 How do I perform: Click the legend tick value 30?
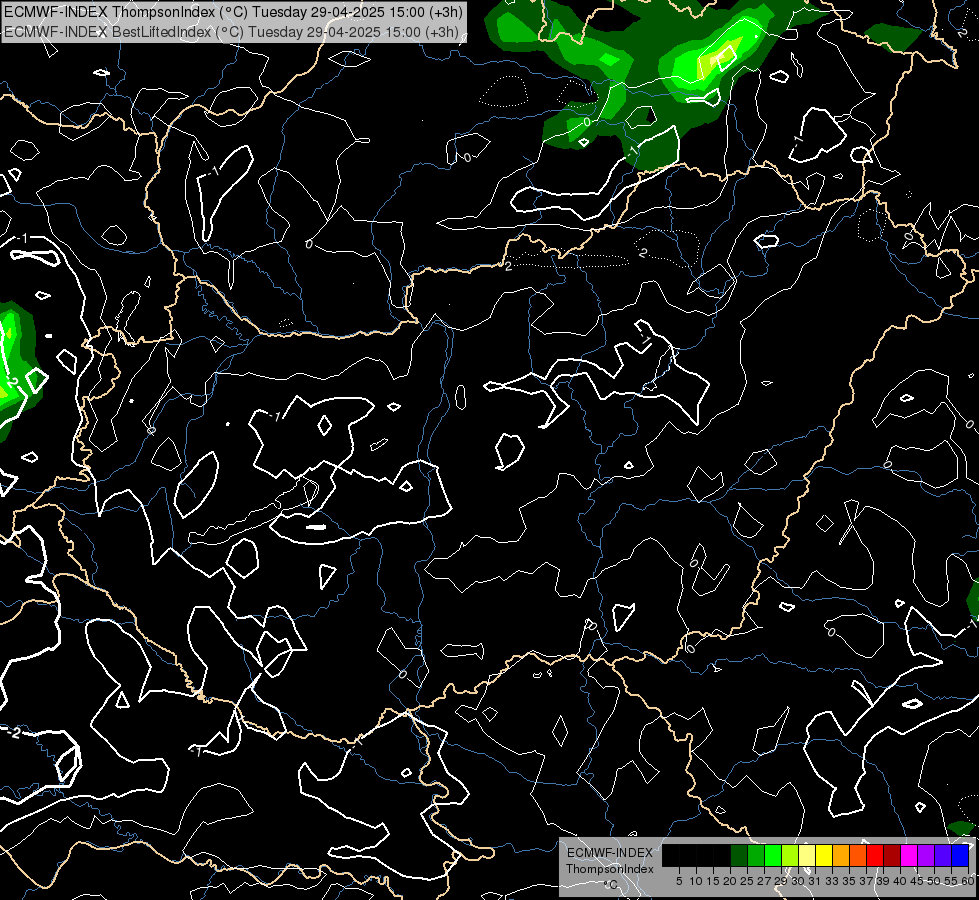(798, 881)
